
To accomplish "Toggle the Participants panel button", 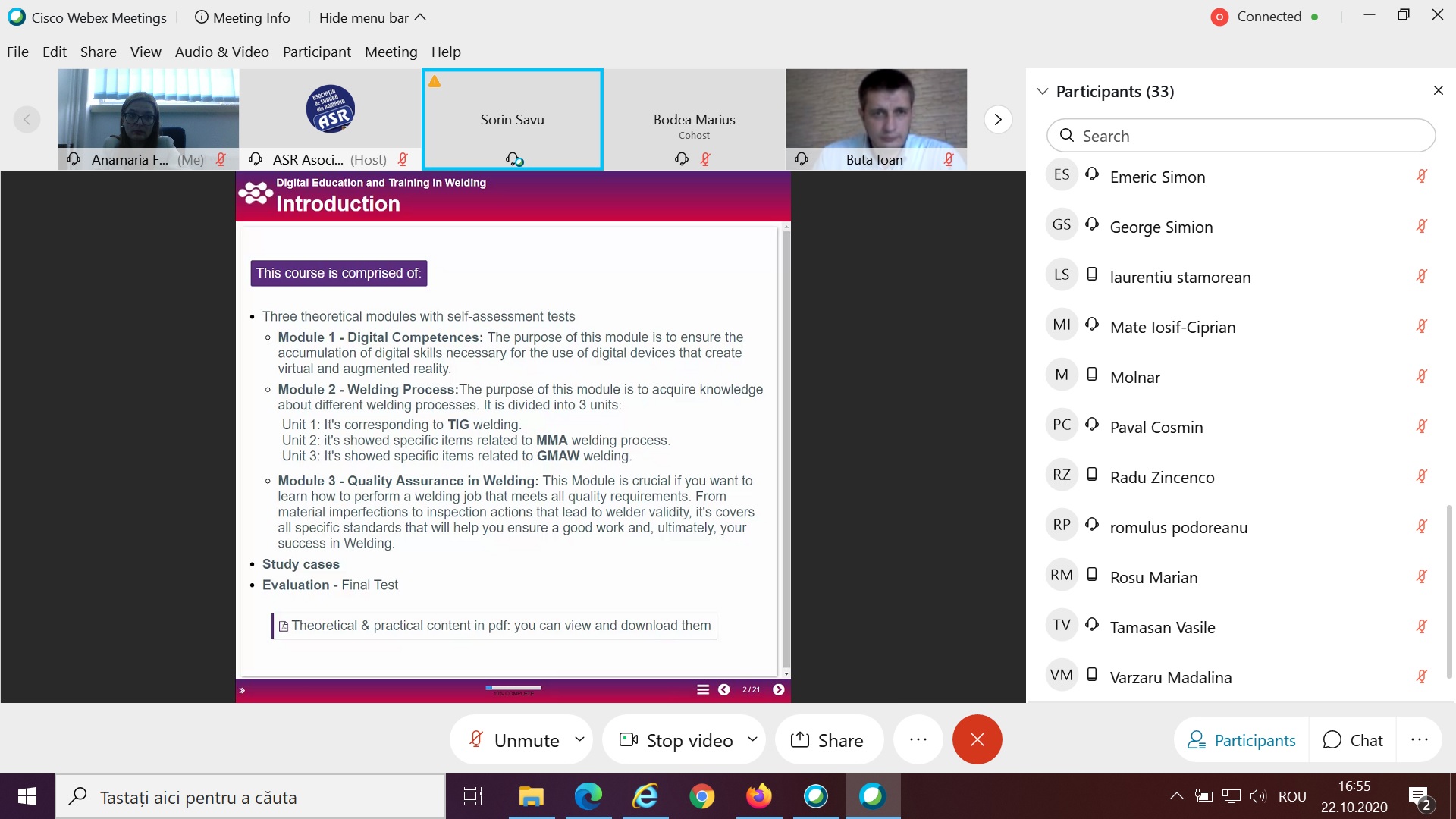I will [x=1241, y=740].
